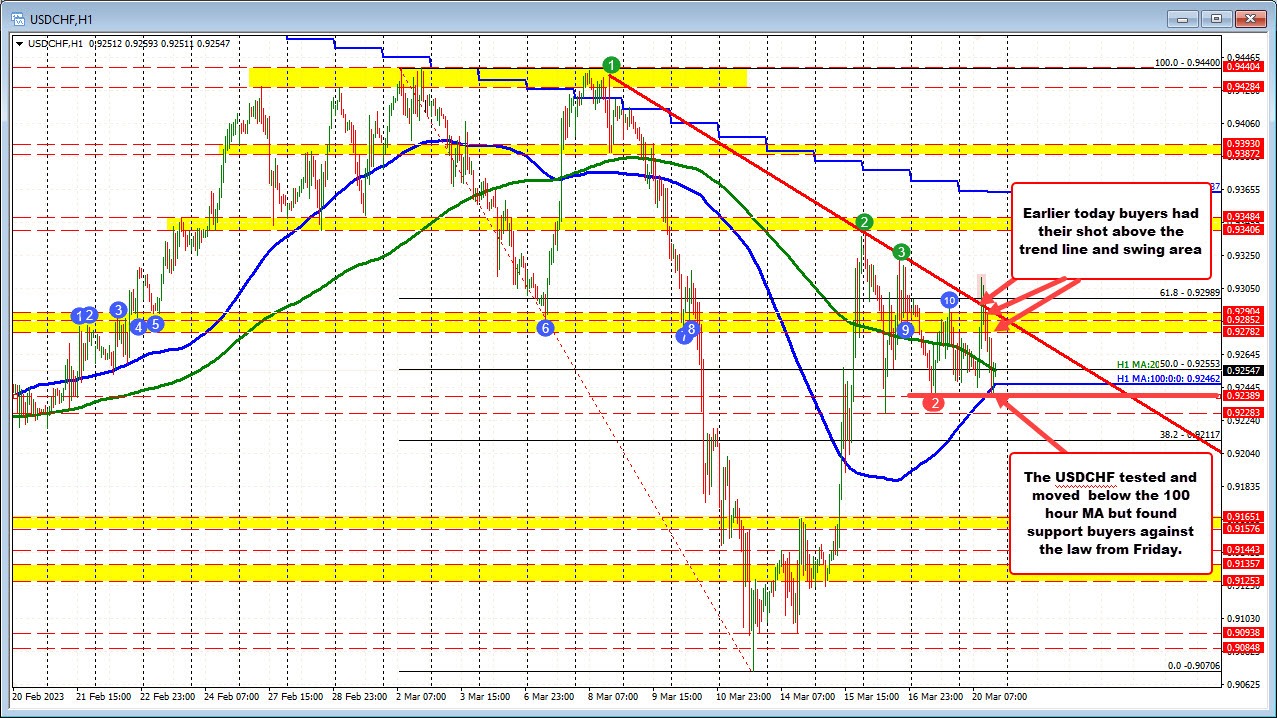Screen dimensions: 1277x718
Task: Click the "Earlier today buyers" annotation box
Action: 1111,230
